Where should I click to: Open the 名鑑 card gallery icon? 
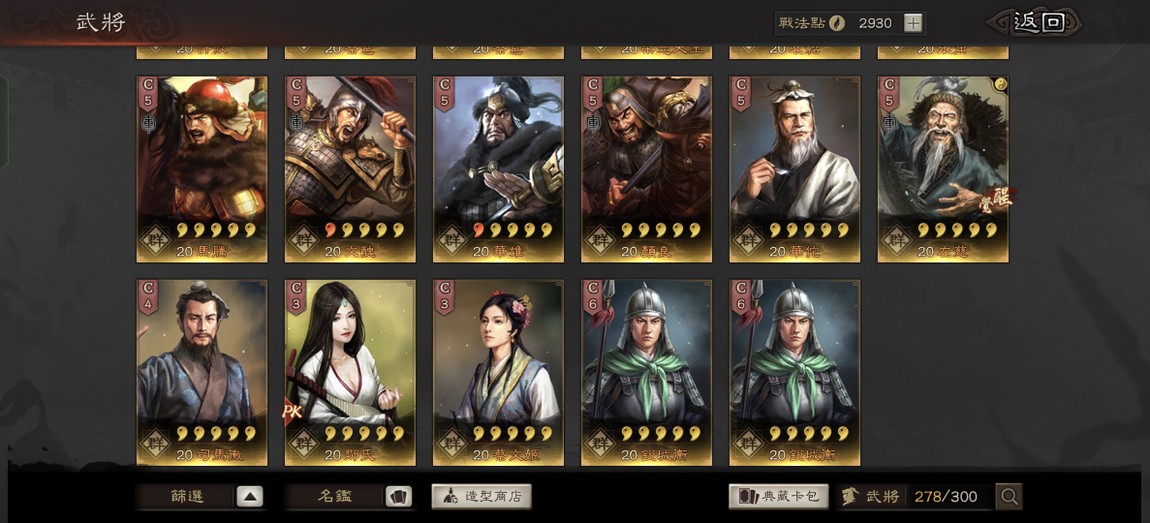[x=399, y=497]
